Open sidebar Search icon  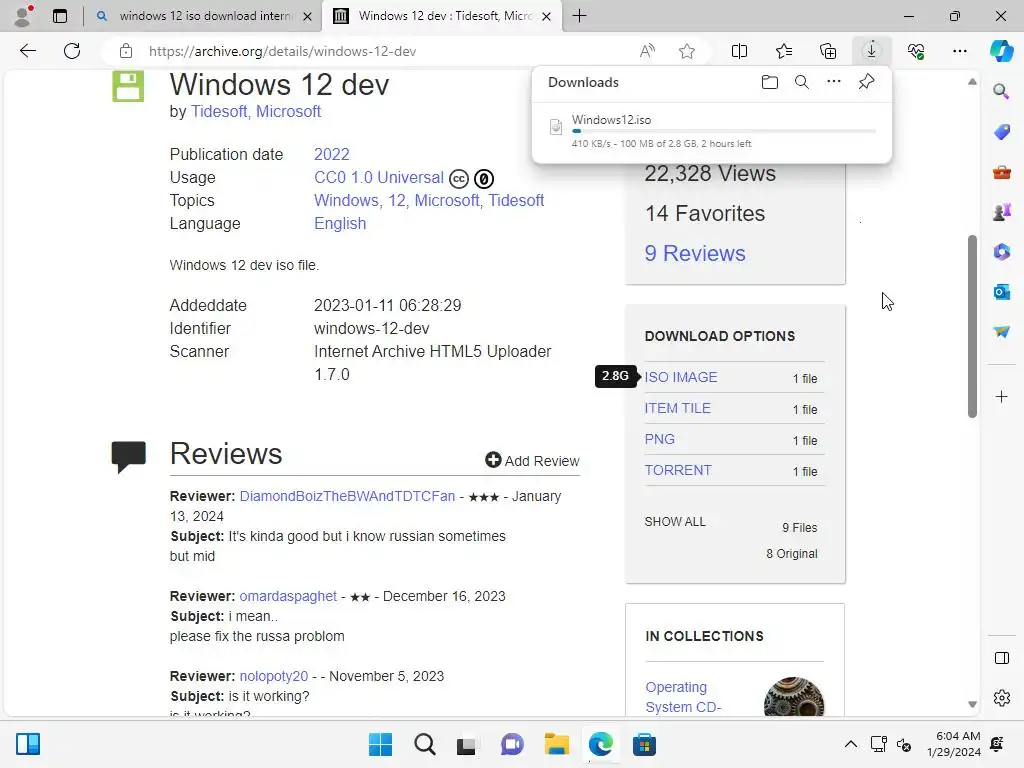coord(1001,91)
